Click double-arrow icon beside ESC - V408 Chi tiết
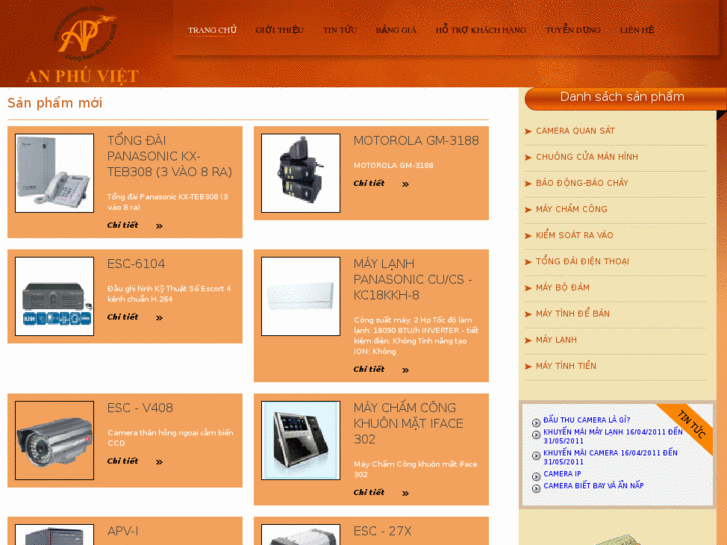Screen dimensions: 727x545 pos(159,462)
